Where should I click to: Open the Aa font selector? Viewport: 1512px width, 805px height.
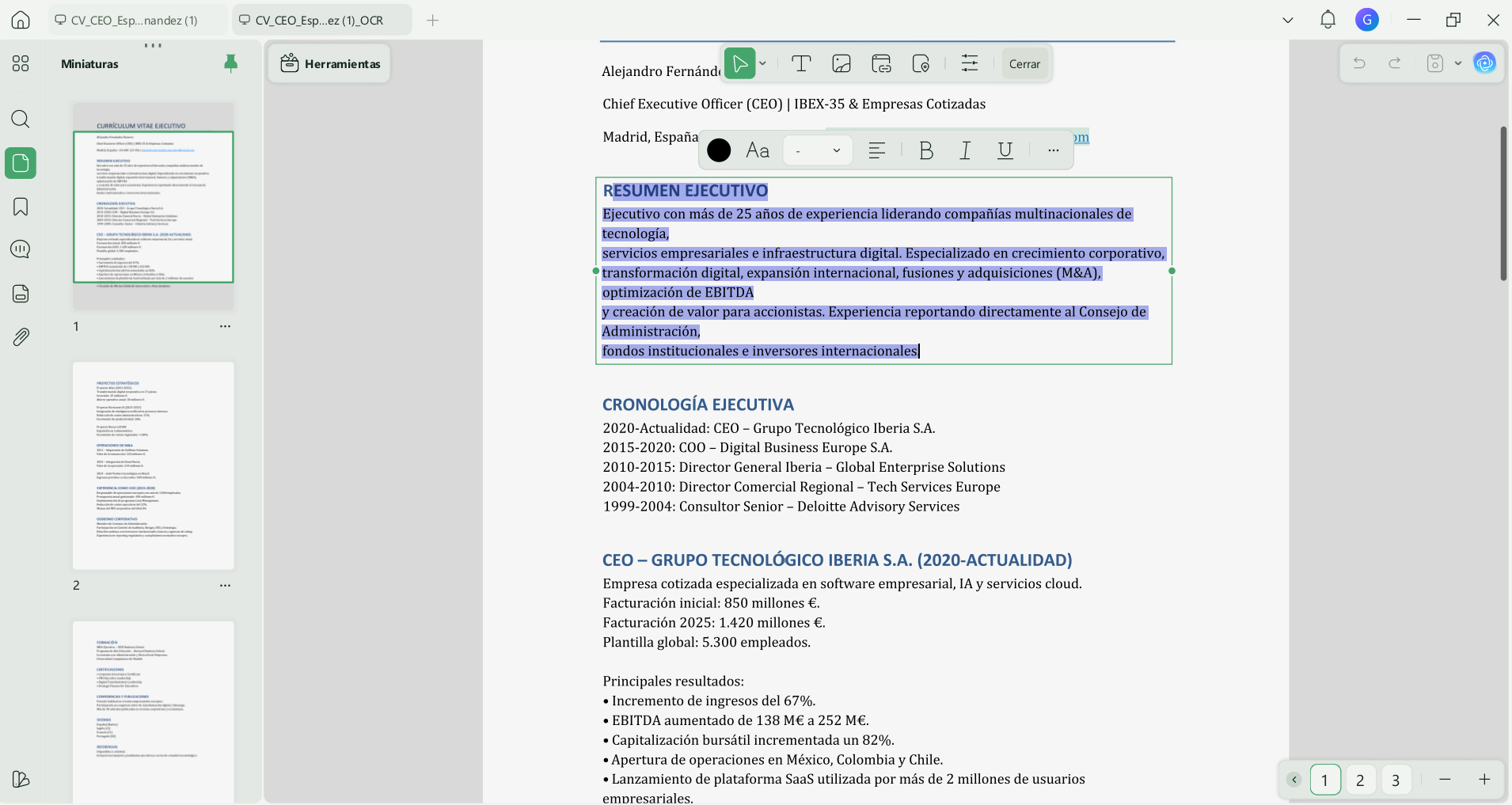click(758, 150)
